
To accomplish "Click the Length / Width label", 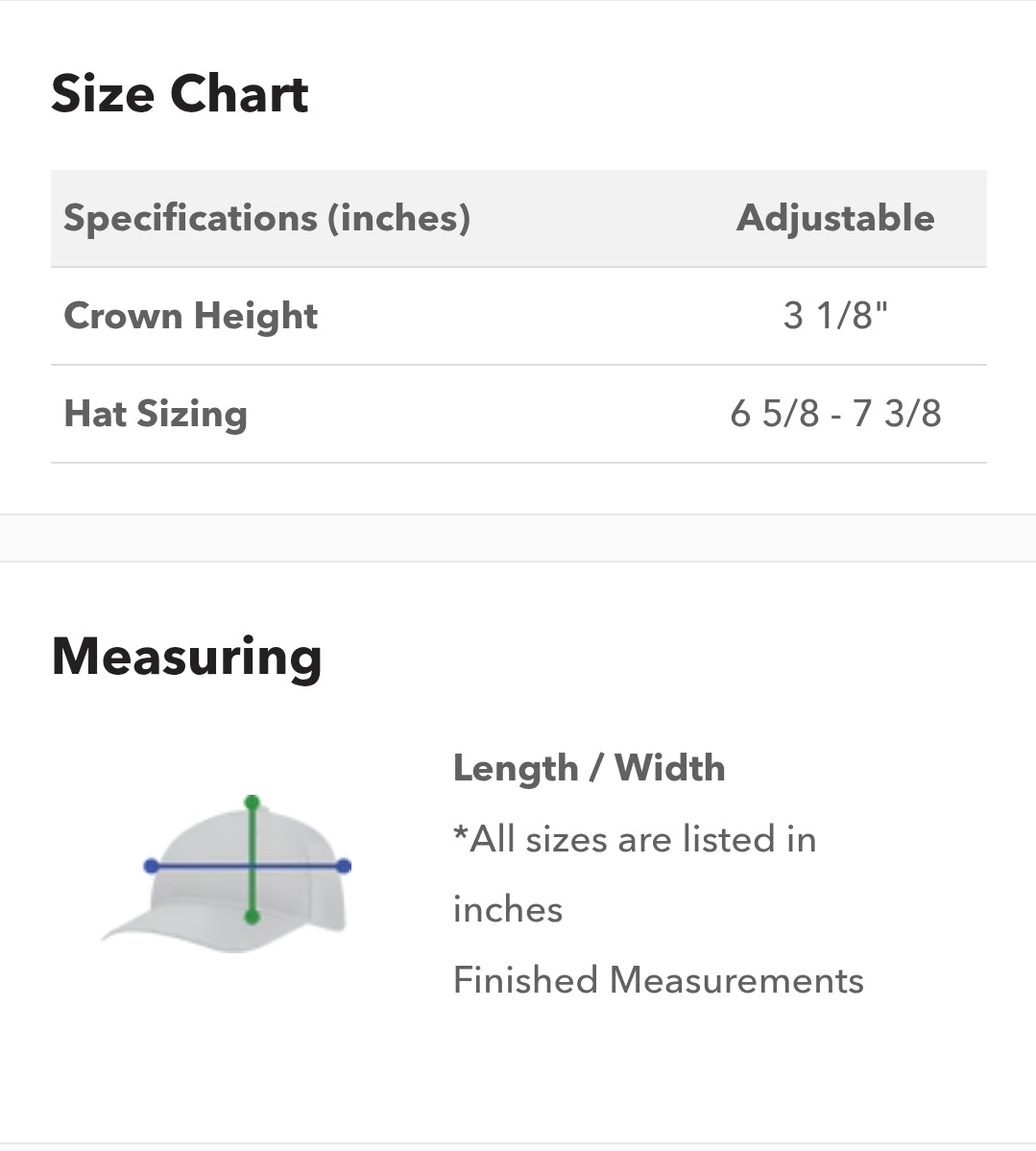I will 589,768.
